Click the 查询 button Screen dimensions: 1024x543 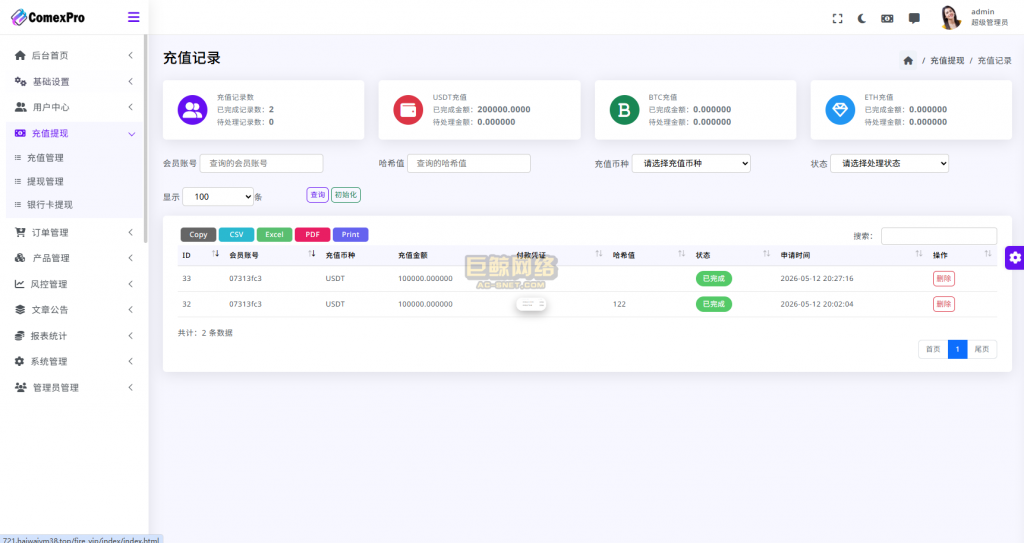coord(317,195)
